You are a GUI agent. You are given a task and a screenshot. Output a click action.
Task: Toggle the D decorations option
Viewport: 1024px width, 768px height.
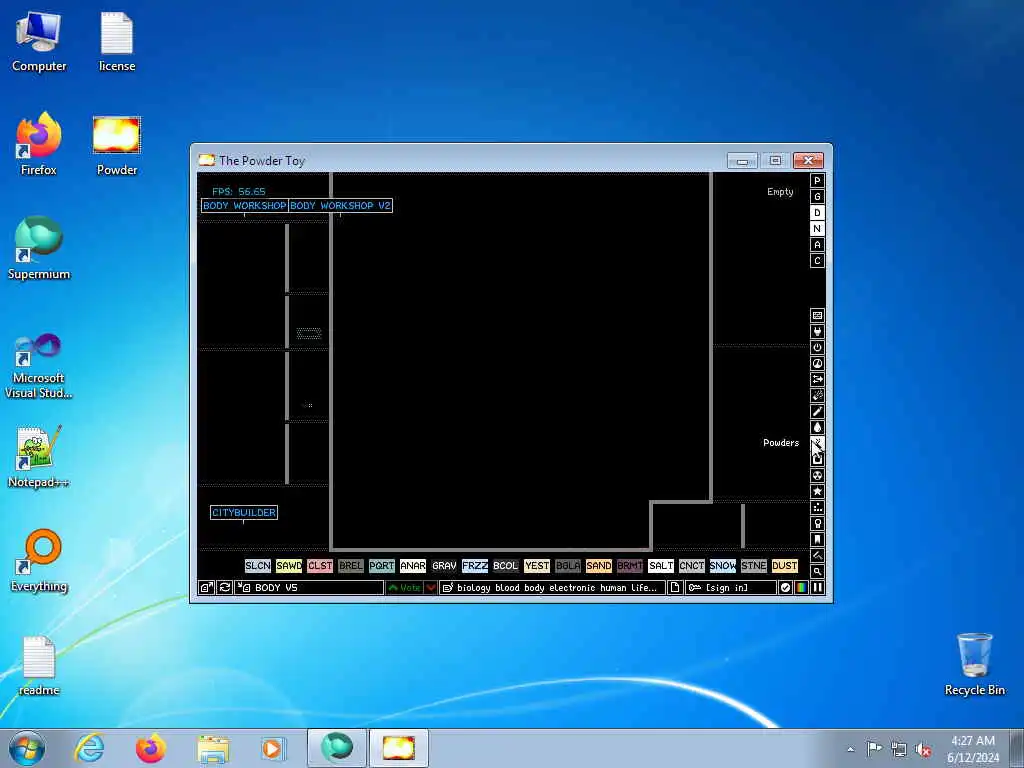click(x=817, y=213)
